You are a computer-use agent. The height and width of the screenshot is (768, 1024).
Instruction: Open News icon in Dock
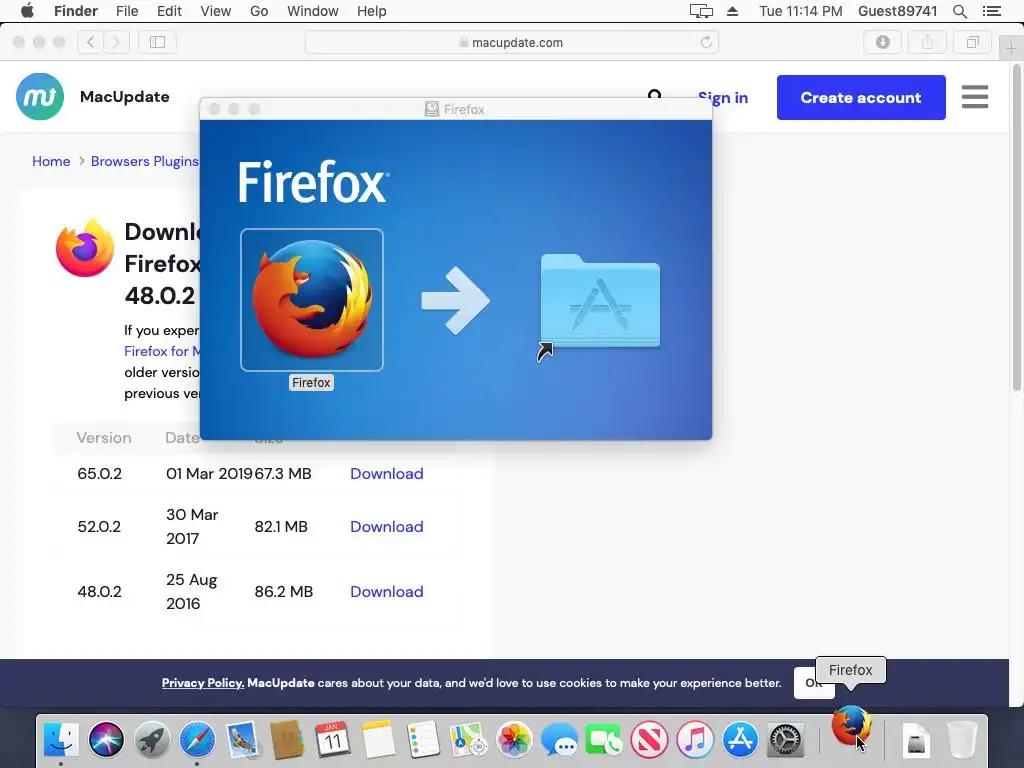[649, 740]
